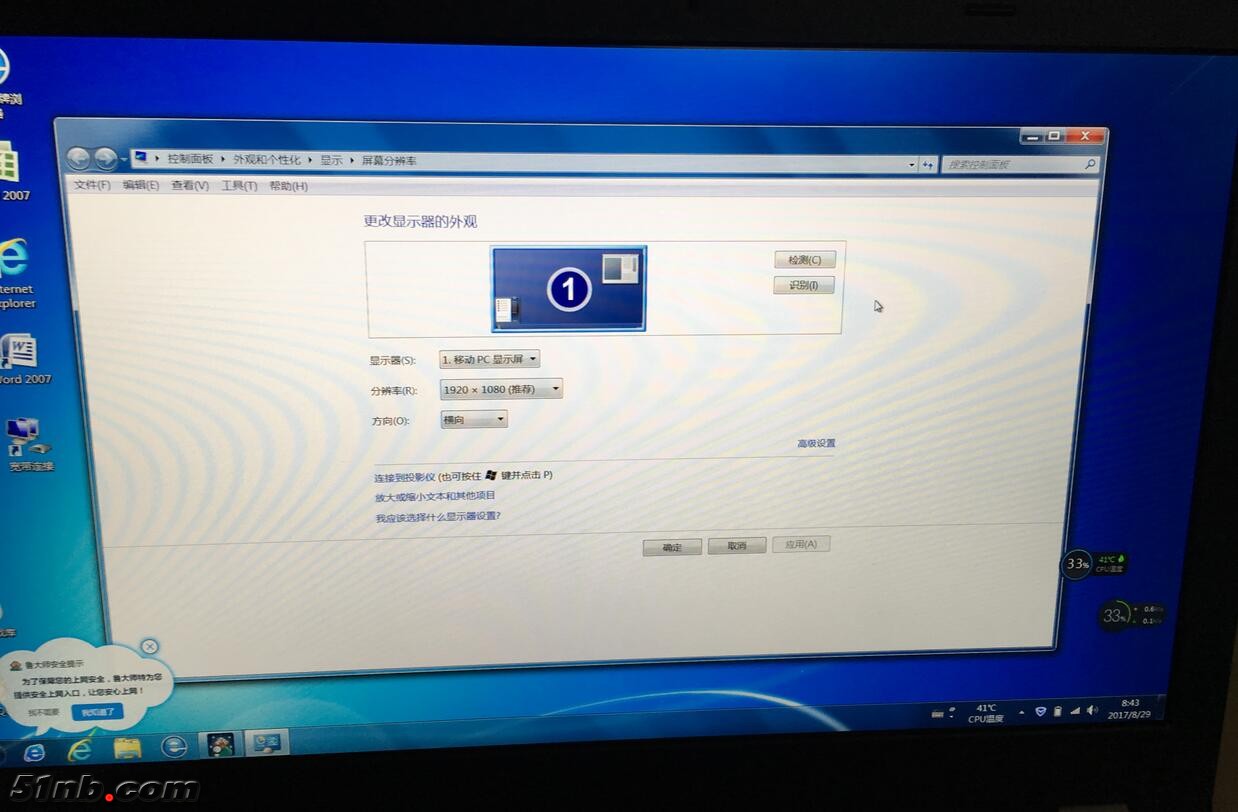Click the CPU温度 reading in the taskbar
Image resolution: width=1238 pixels, height=812 pixels.
click(x=986, y=713)
